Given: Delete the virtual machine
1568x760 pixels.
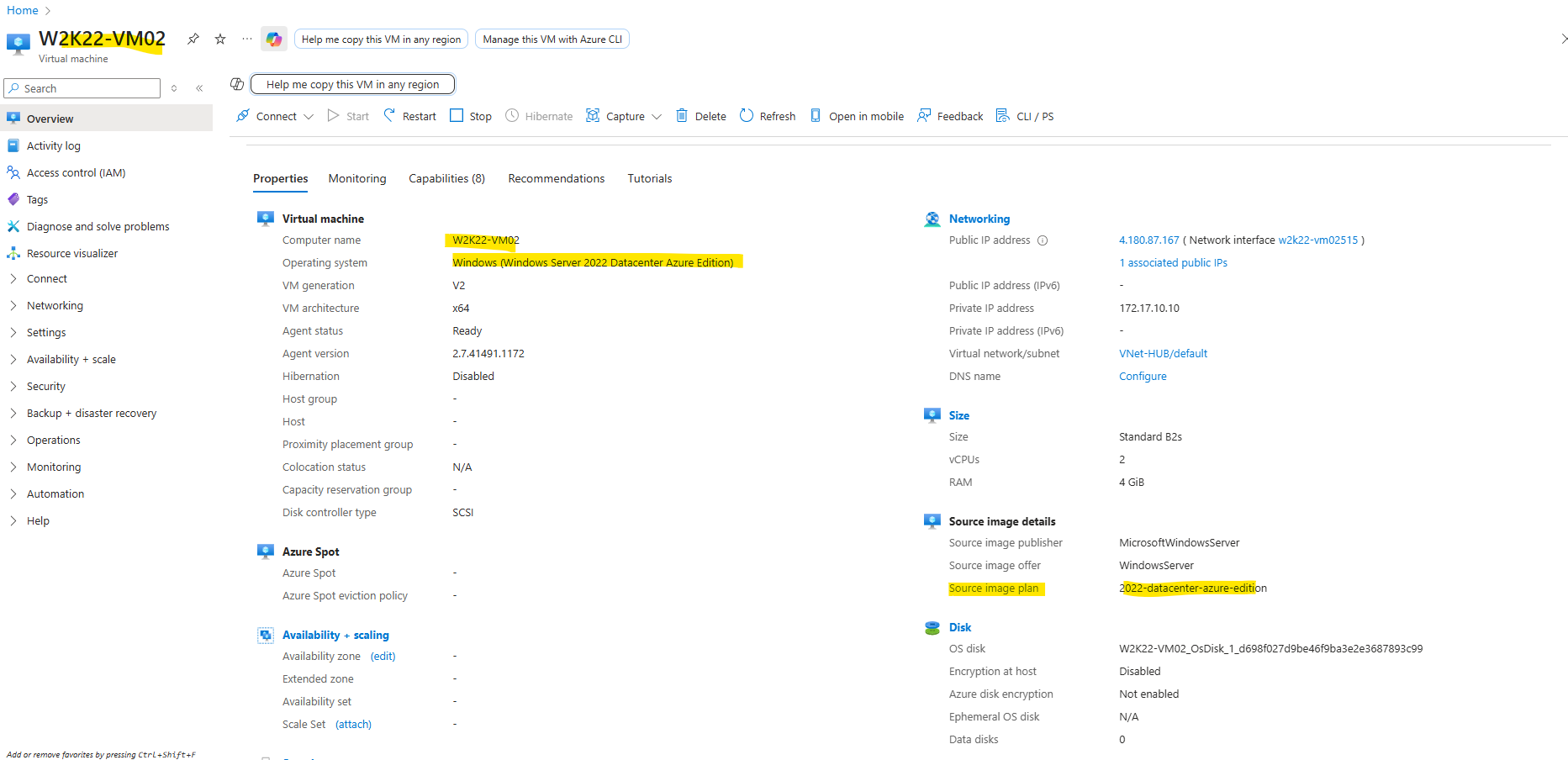Looking at the screenshot, I should click(x=701, y=116).
